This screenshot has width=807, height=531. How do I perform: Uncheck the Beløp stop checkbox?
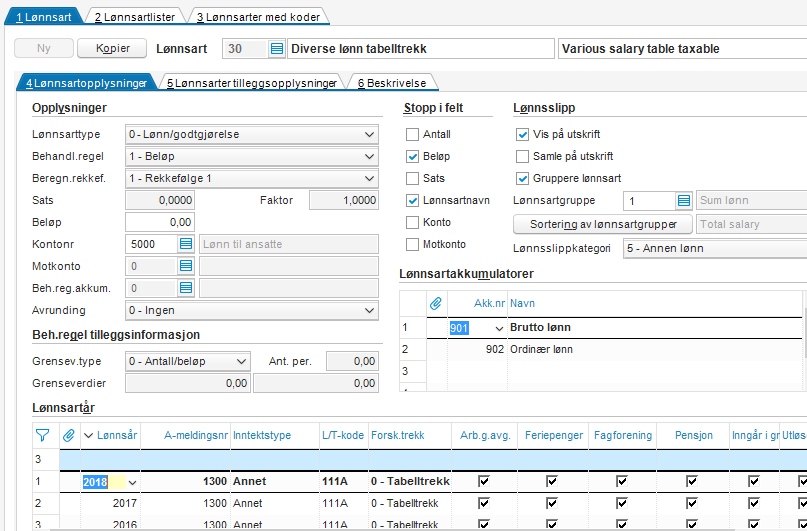[x=412, y=156]
